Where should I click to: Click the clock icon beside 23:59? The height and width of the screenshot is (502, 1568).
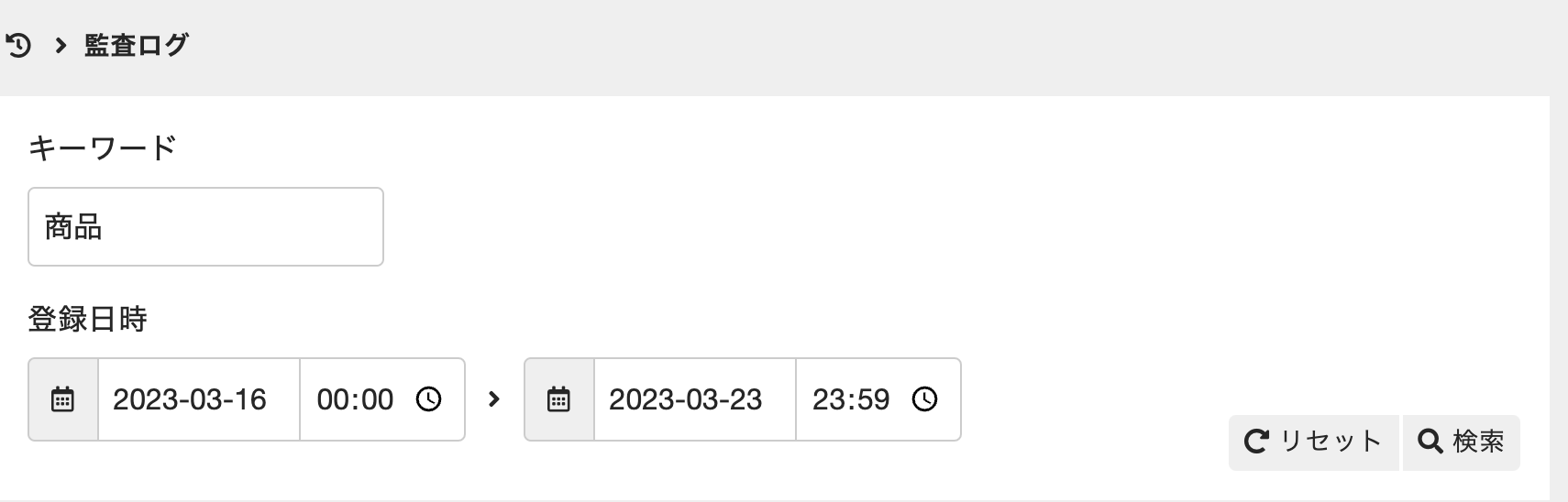[925, 399]
